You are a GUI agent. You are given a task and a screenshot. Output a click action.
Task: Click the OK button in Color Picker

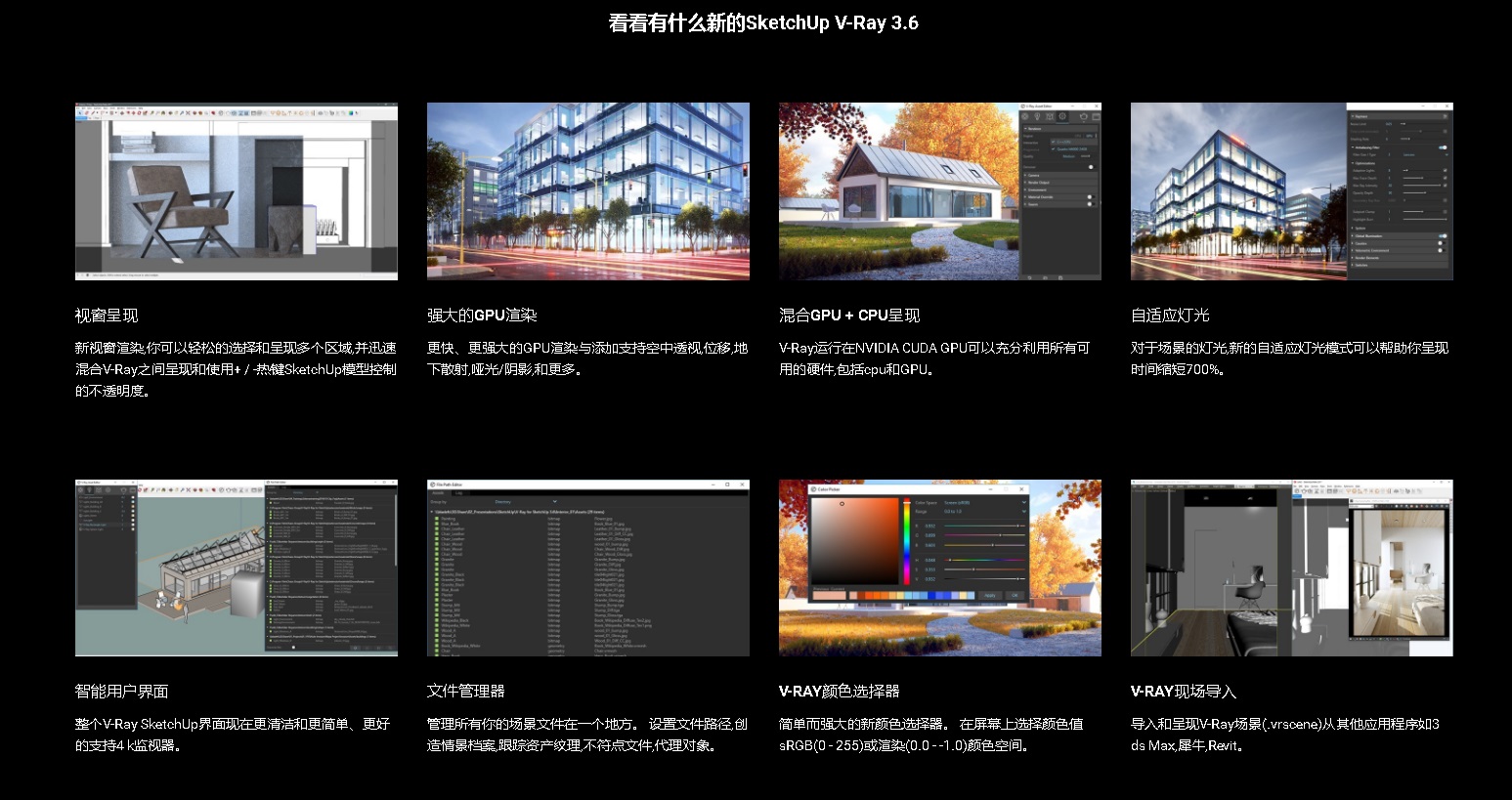coord(1015,595)
